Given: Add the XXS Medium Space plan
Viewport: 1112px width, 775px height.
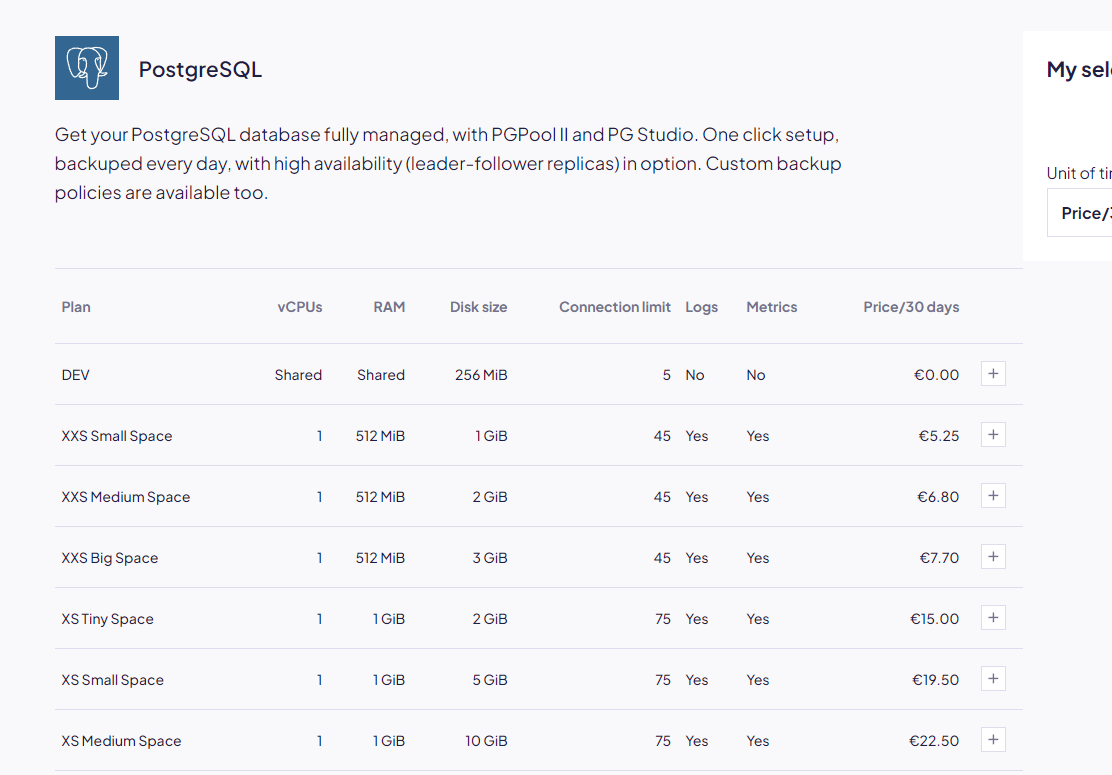Looking at the screenshot, I should [x=993, y=496].
